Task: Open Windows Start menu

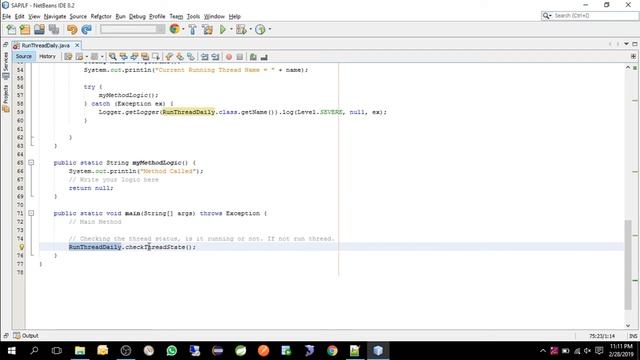Action: click(x=11, y=351)
